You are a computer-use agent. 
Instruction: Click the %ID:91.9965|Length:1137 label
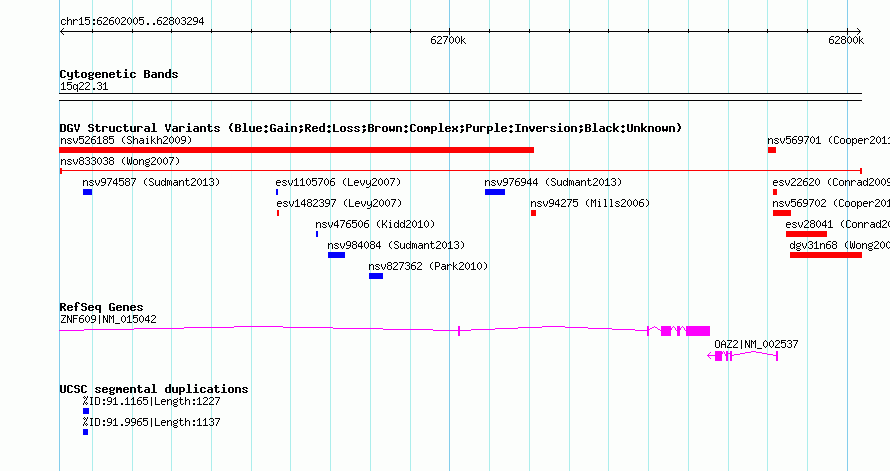(x=152, y=422)
